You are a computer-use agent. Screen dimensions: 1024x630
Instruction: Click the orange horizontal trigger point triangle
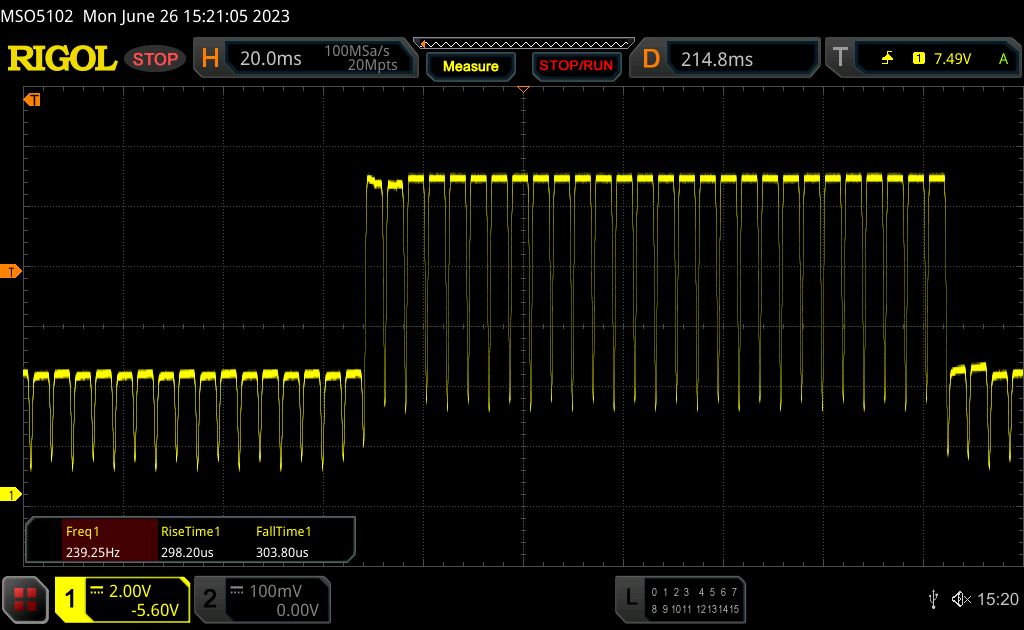523,89
